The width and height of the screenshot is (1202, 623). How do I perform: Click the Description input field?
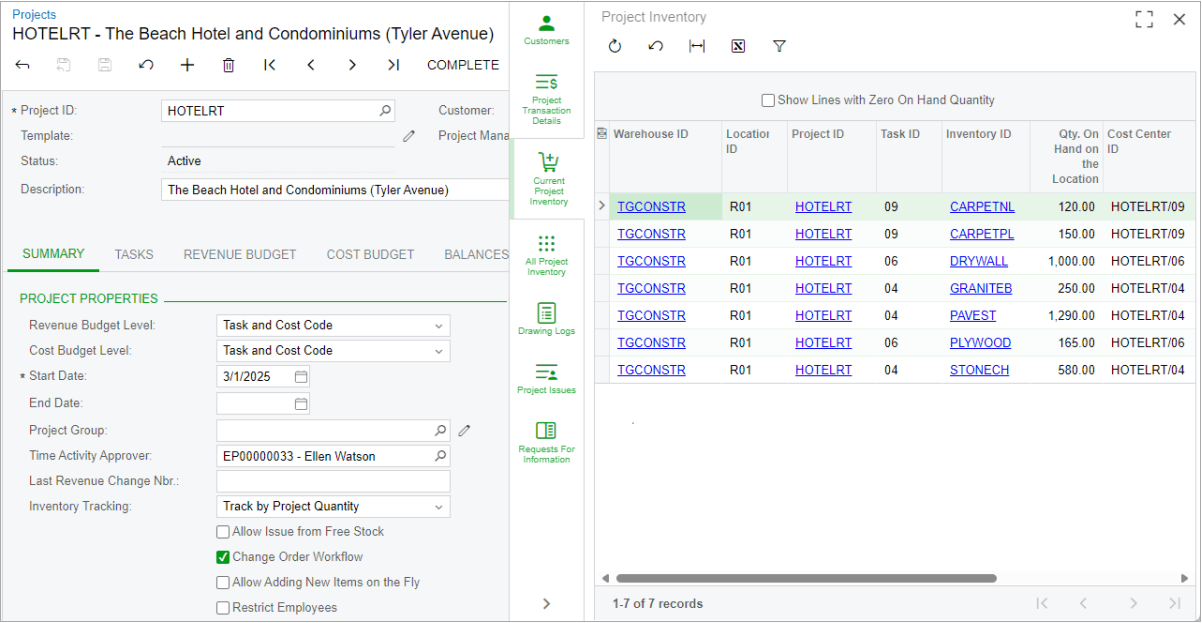335,190
